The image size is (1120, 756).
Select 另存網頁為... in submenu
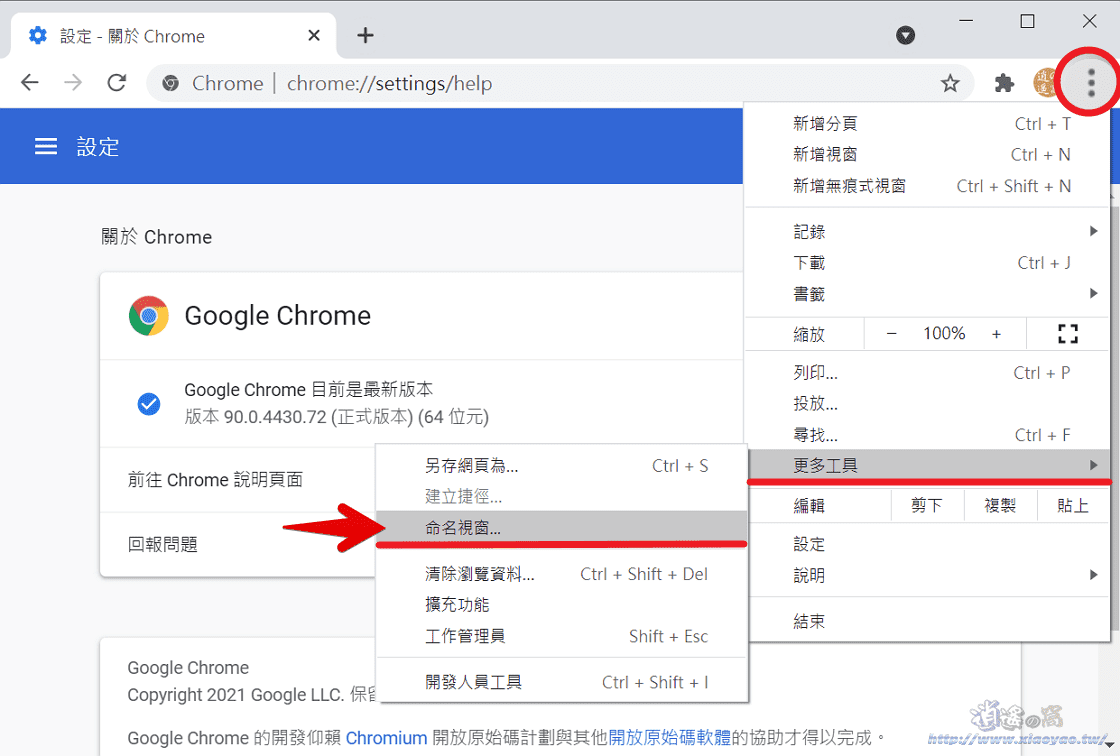[x=561, y=466]
